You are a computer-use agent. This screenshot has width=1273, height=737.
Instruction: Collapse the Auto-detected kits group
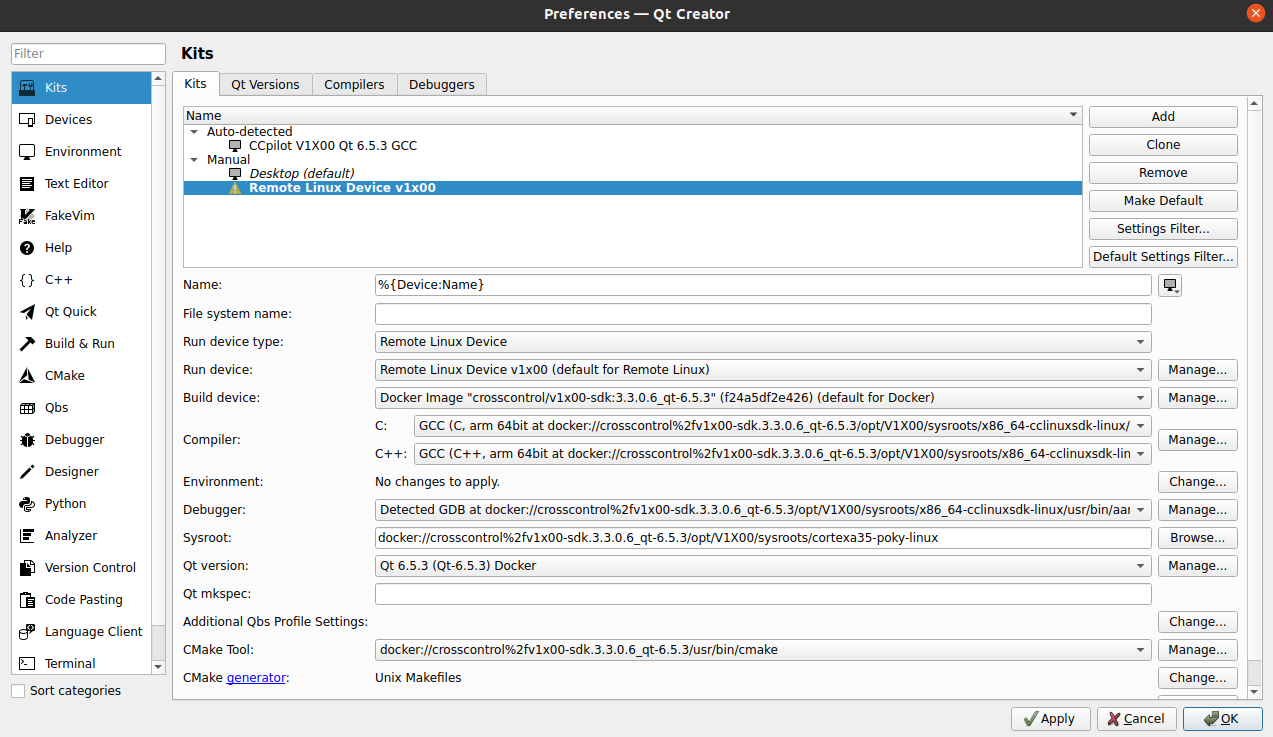[194, 131]
